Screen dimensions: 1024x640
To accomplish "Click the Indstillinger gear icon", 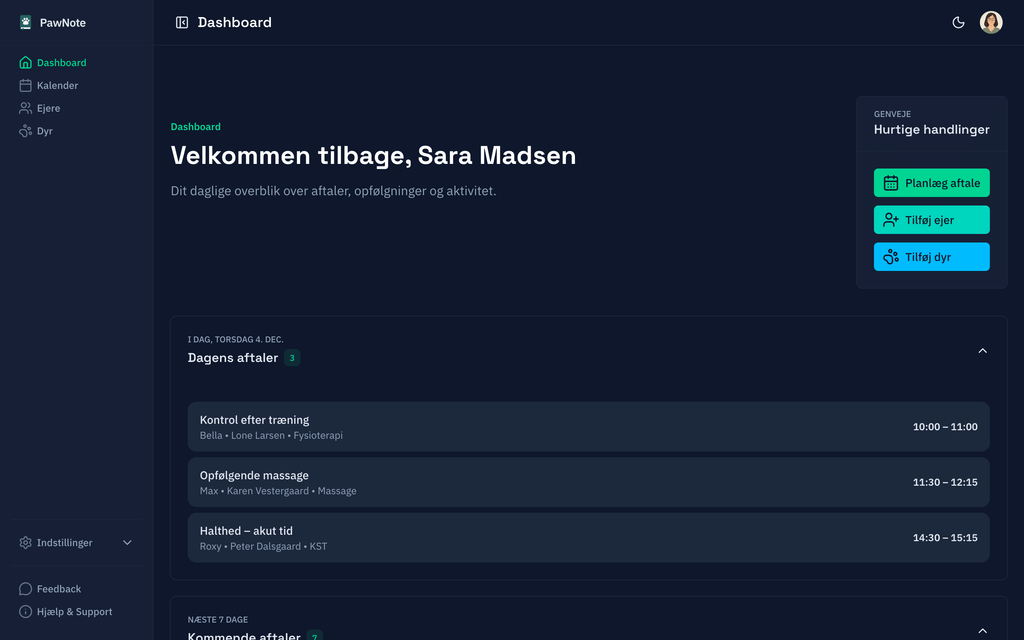I will click(x=26, y=543).
